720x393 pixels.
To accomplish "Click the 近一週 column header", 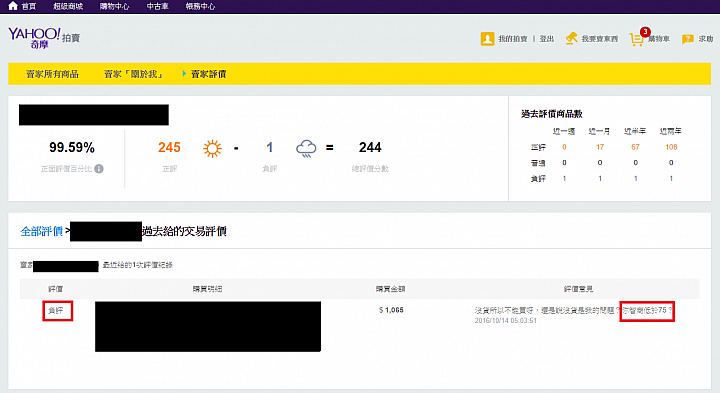I will pyautogui.click(x=564, y=131).
